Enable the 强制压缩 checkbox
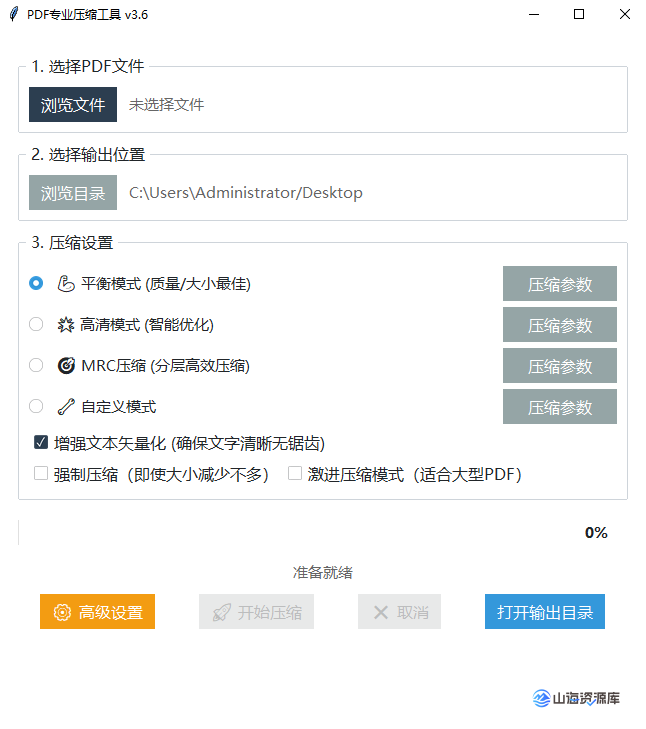The image size is (646, 729). (x=41, y=474)
